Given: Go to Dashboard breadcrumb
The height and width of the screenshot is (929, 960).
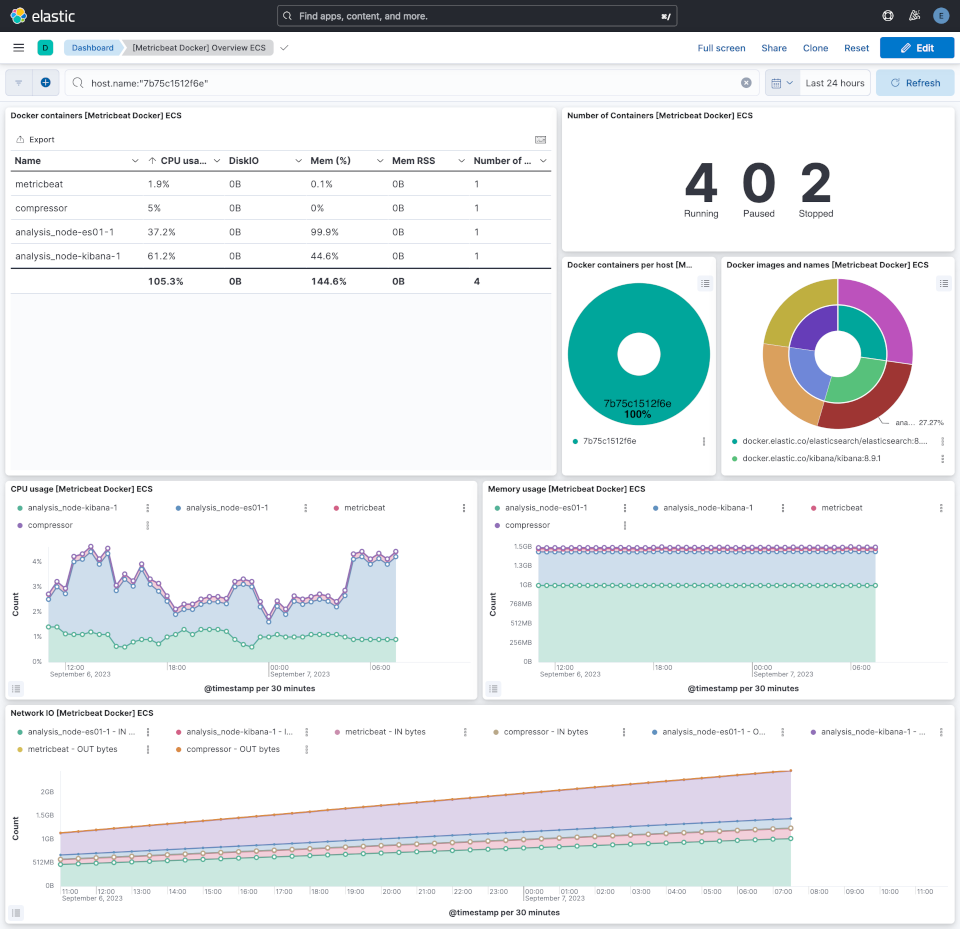Looking at the screenshot, I should (92, 48).
